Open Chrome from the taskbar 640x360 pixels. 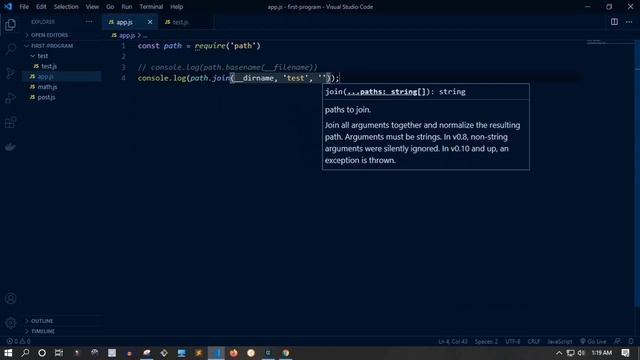pyautogui.click(x=286, y=353)
